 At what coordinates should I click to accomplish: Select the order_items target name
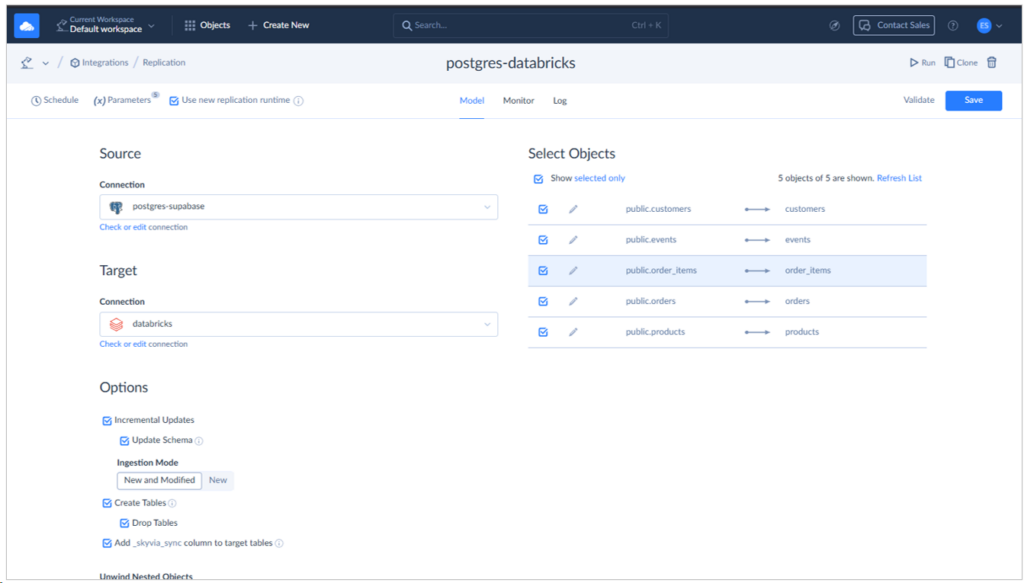tap(808, 270)
